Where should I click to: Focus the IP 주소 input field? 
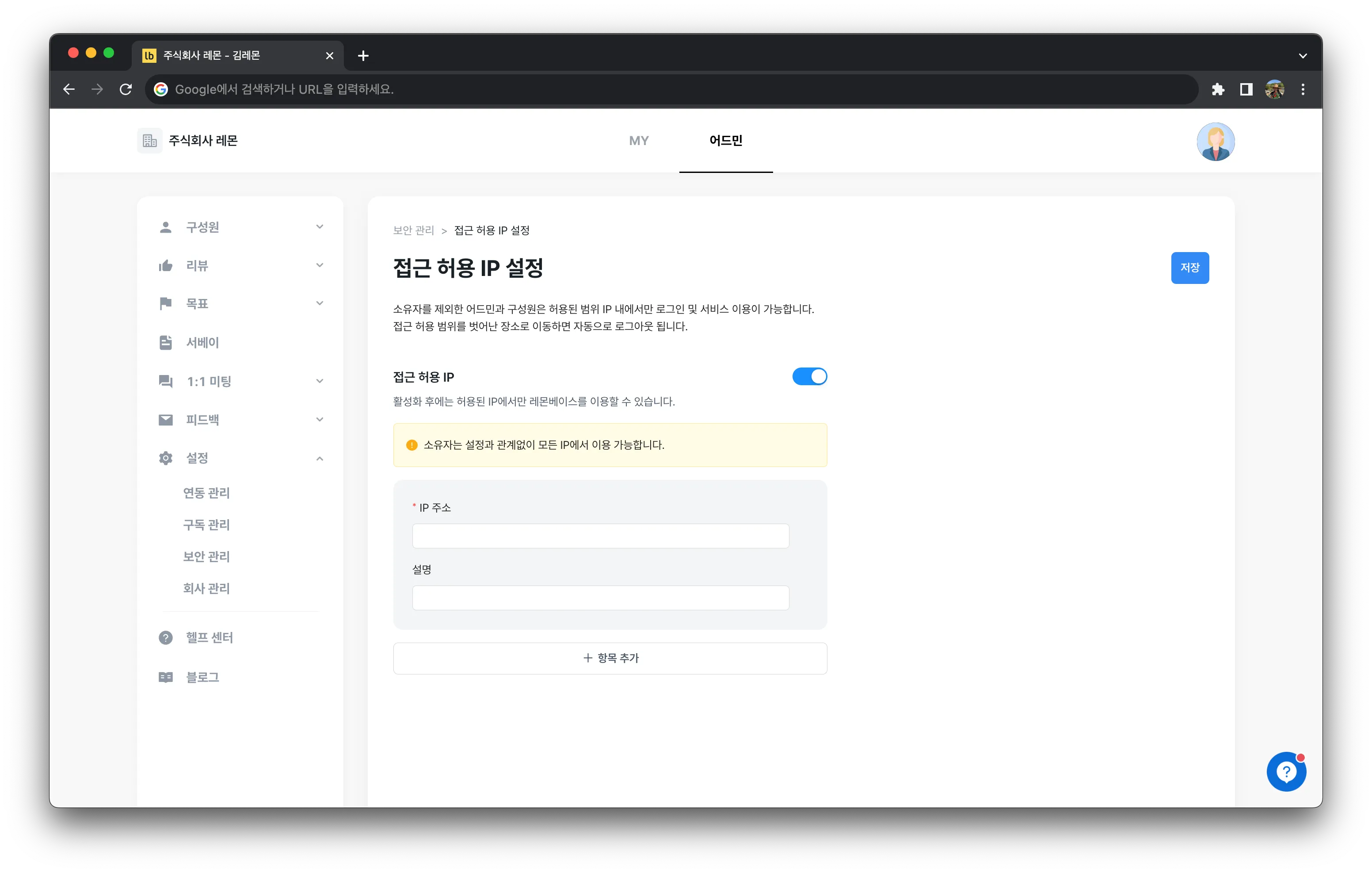601,536
